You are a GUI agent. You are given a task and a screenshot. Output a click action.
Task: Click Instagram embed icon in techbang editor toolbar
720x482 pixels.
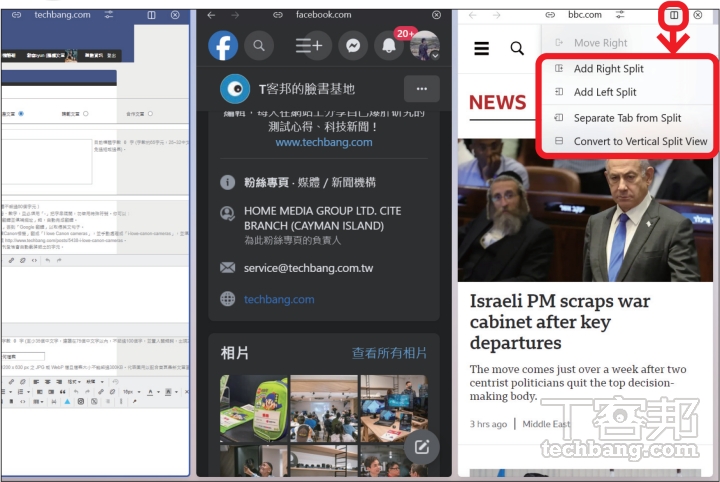[x=81, y=402]
